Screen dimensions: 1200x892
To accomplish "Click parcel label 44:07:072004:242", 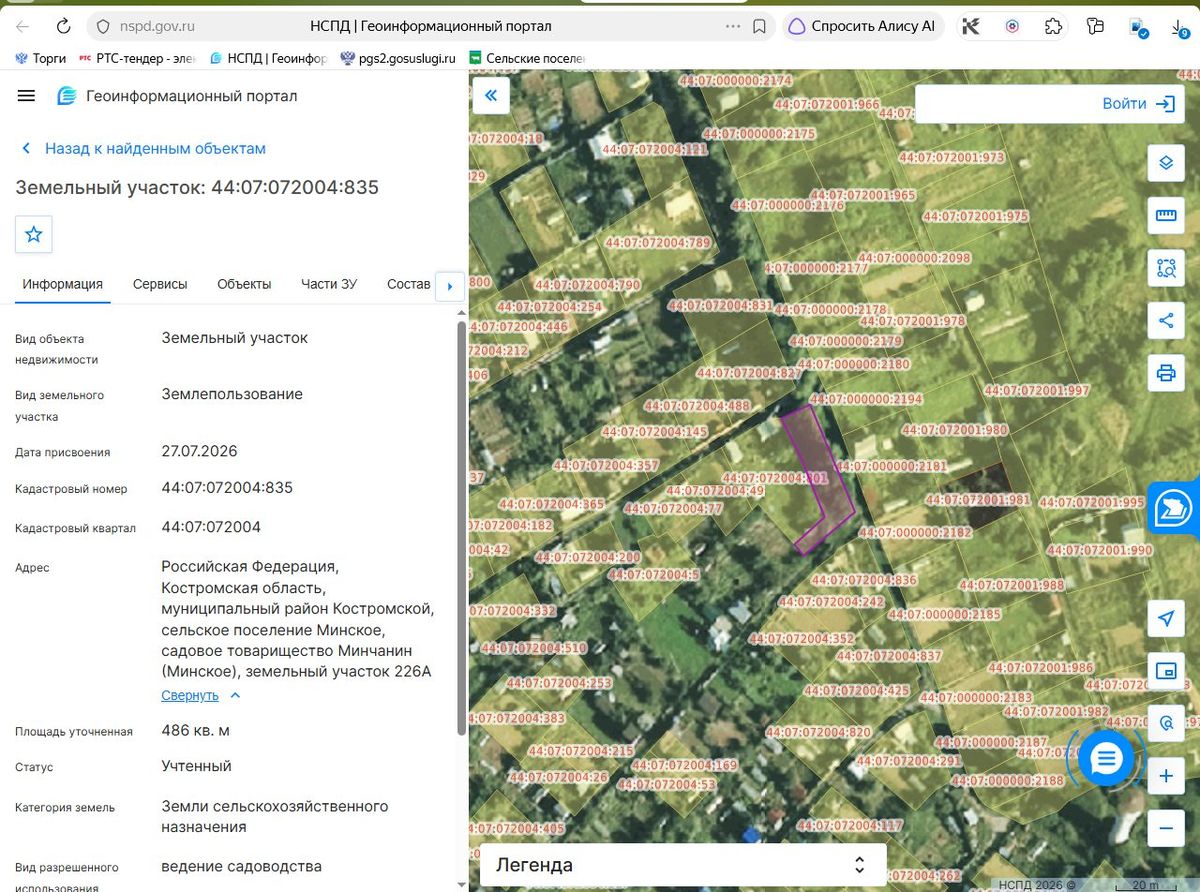I will point(831,602).
